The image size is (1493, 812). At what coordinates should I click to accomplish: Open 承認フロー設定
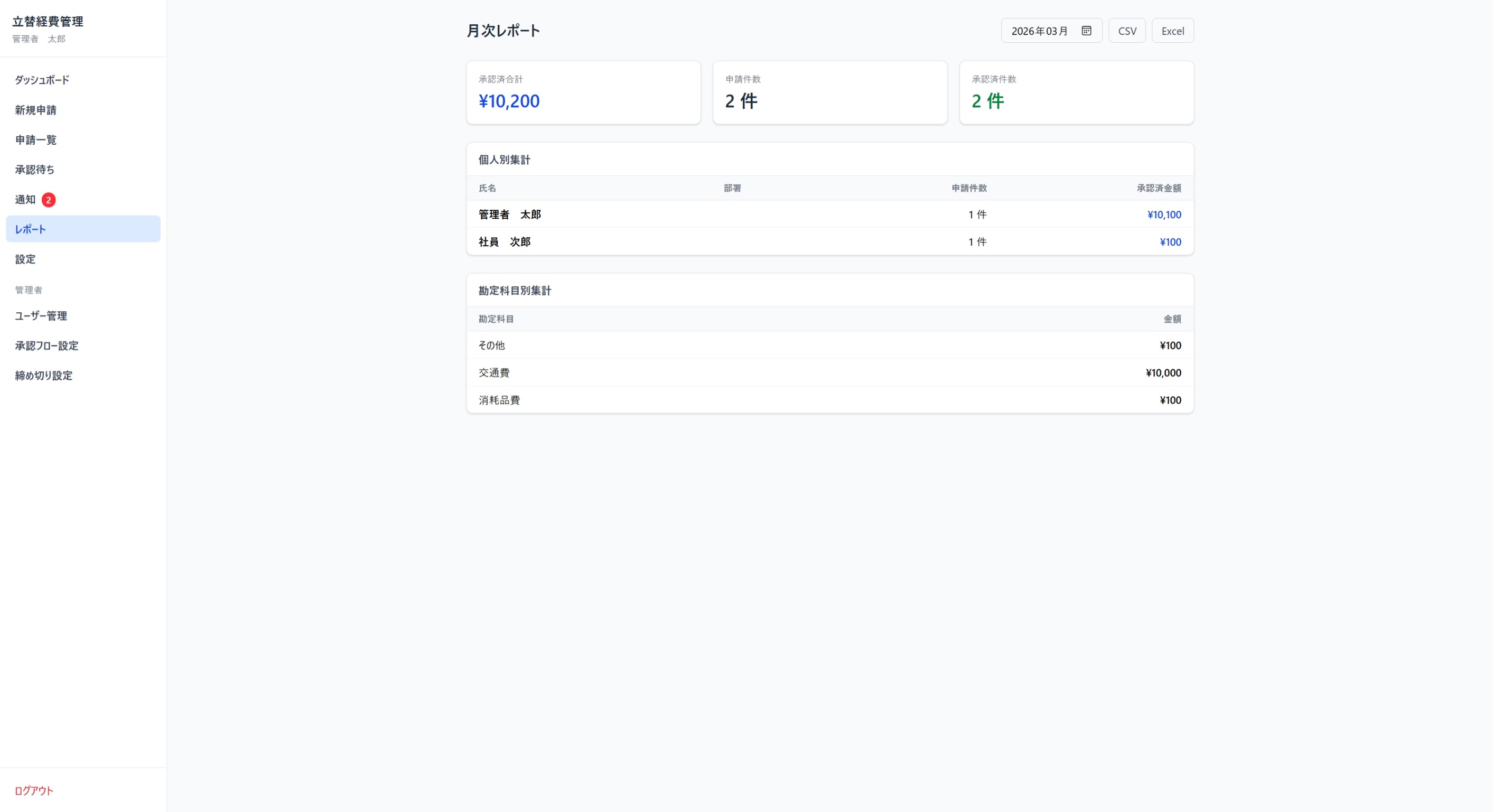tap(47, 346)
